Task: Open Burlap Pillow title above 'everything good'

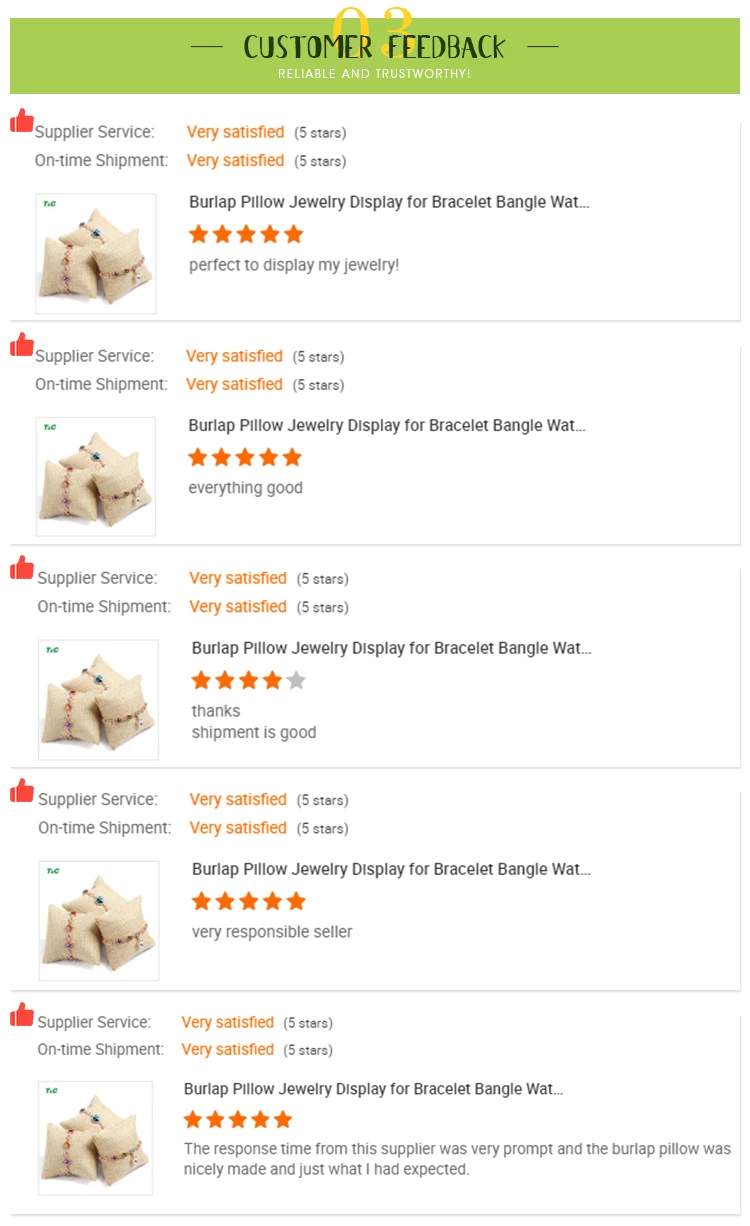Action: 387,426
